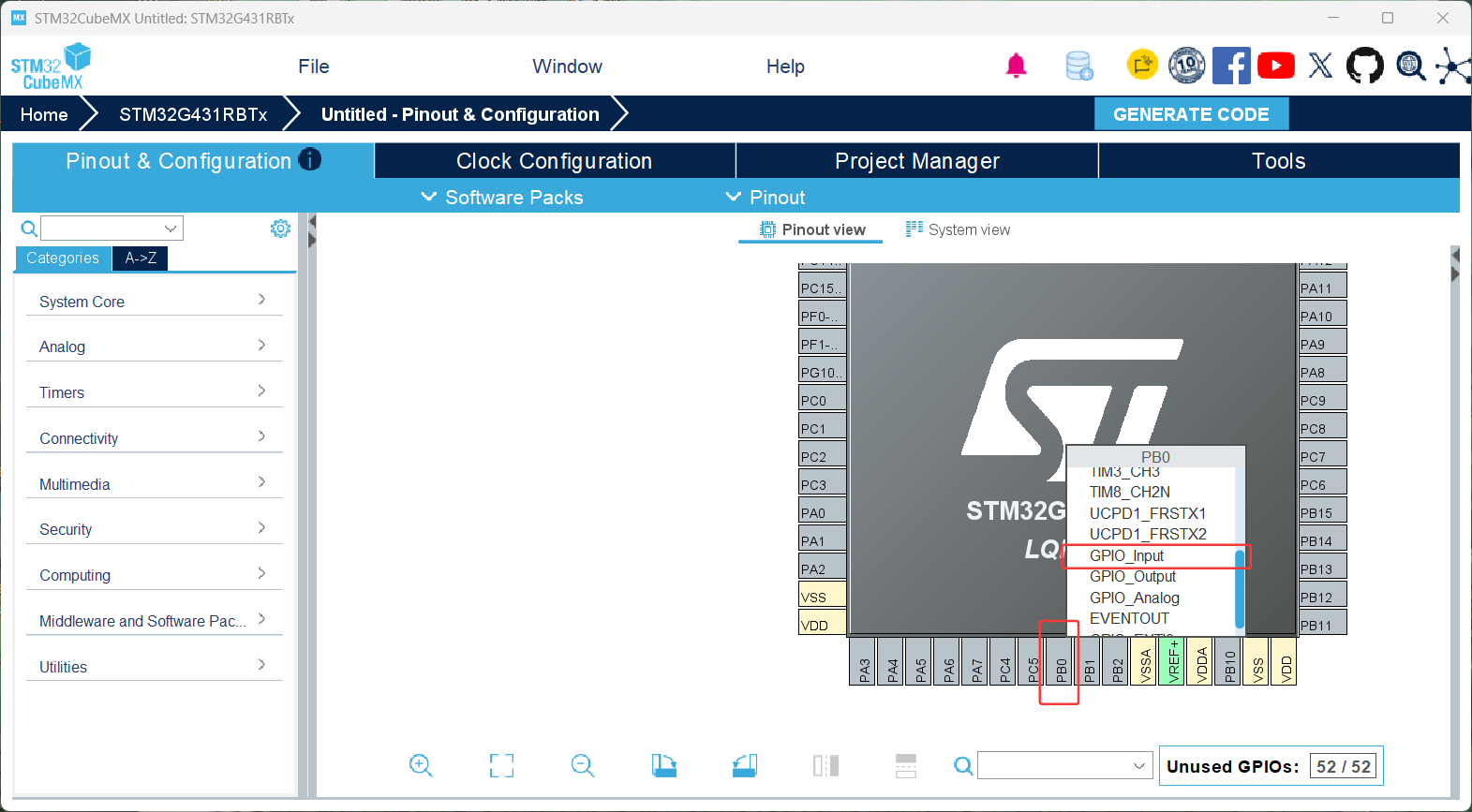Click the ST network star icon
This screenshot has width=1472, height=812.
1453,66
